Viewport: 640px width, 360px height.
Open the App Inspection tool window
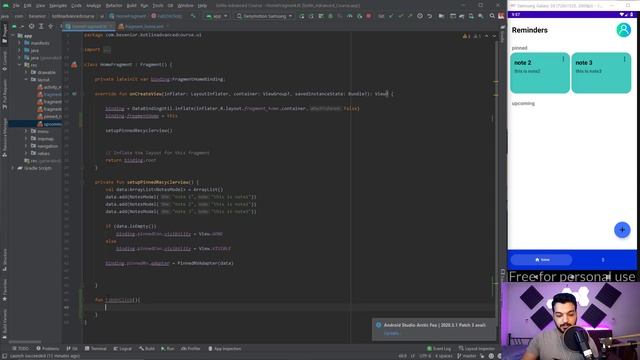(x=225, y=349)
